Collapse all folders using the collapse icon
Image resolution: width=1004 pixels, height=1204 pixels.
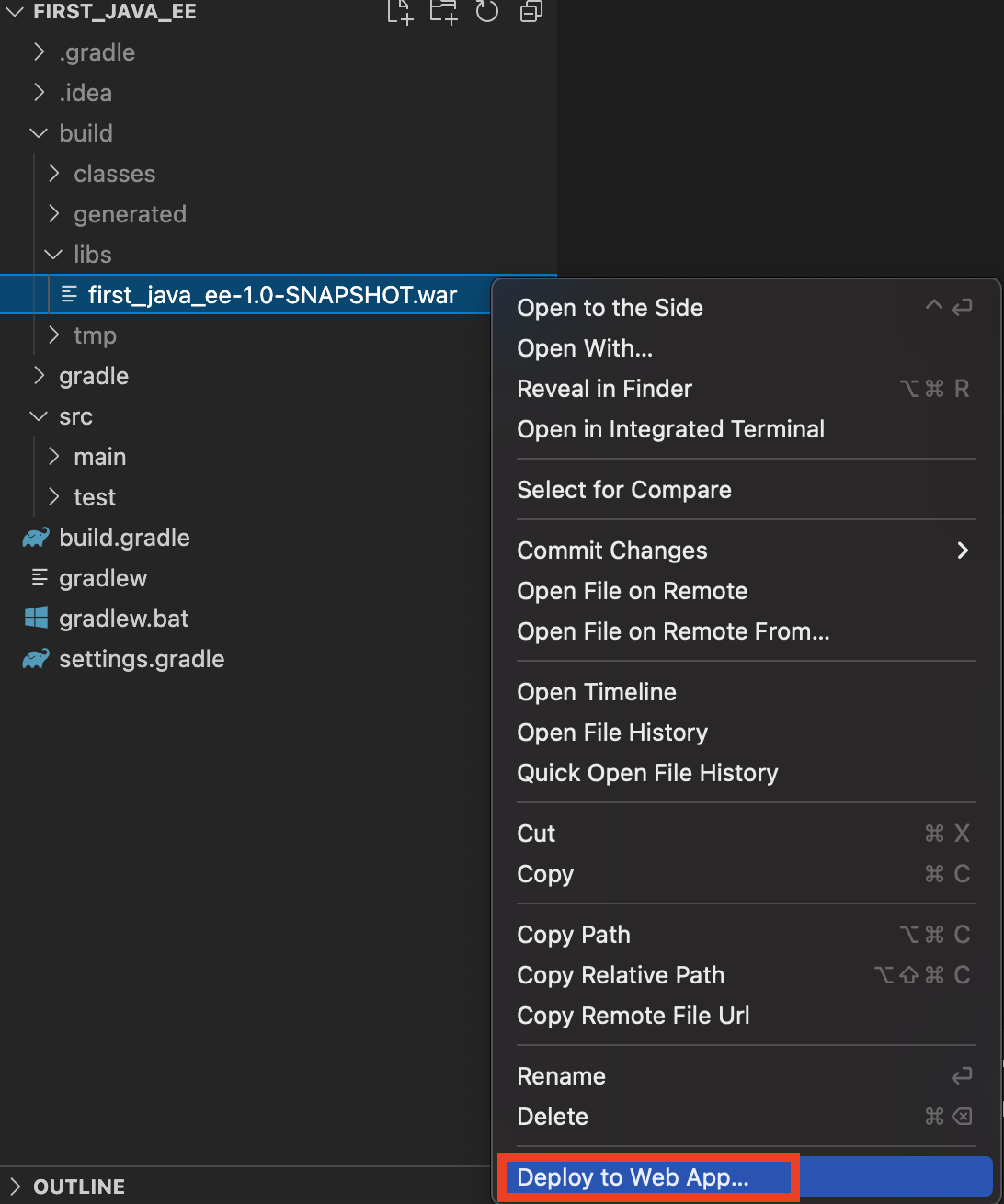coord(531,12)
